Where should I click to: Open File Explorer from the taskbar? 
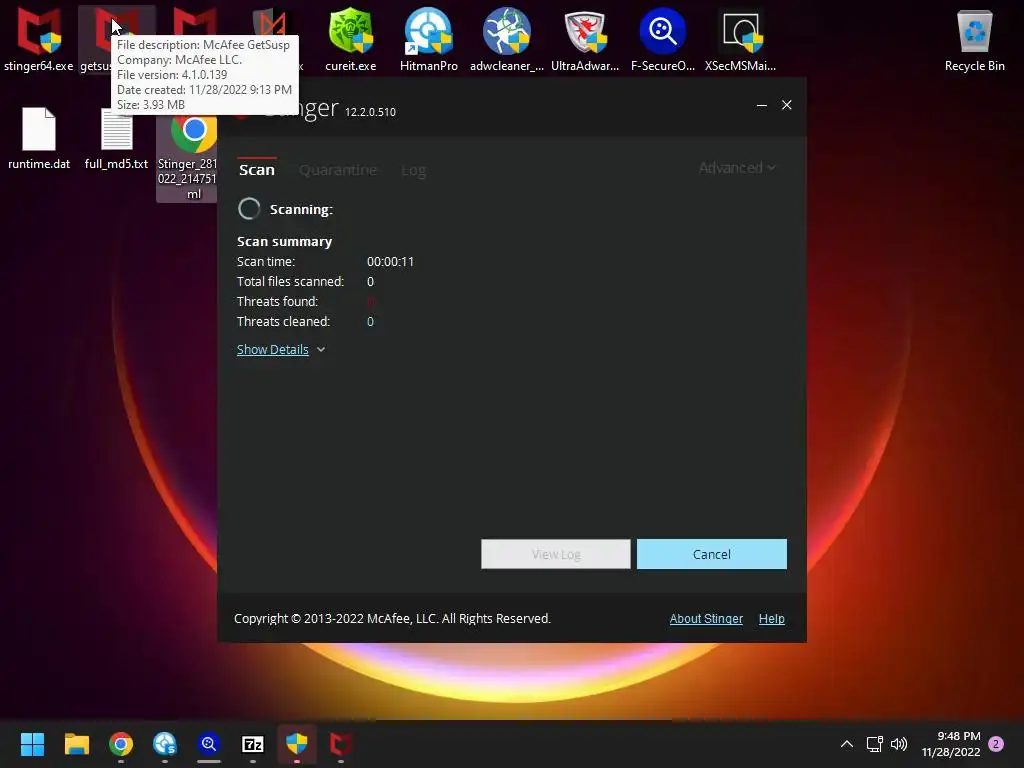pyautogui.click(x=76, y=744)
